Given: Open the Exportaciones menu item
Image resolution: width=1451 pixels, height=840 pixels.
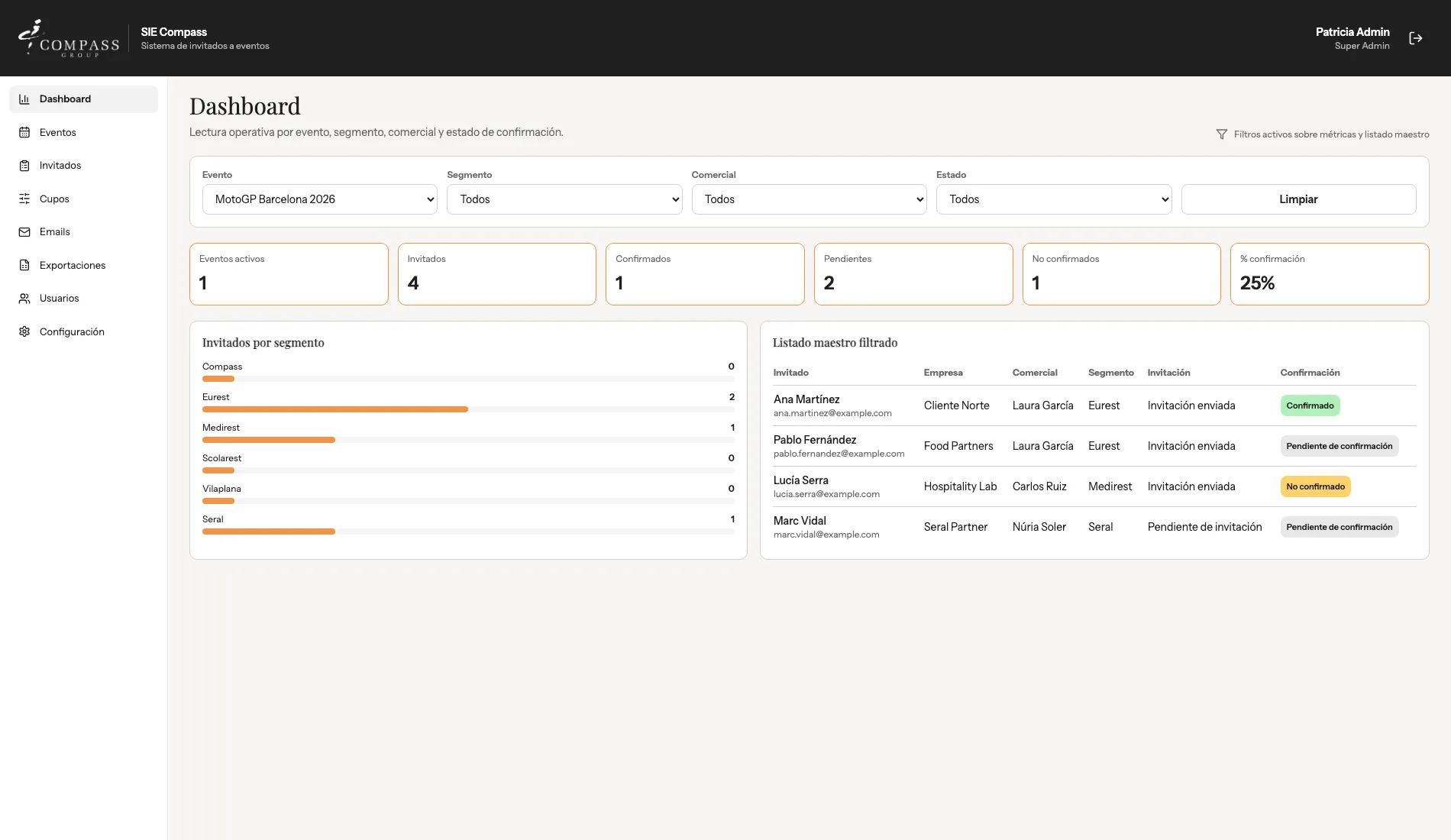Looking at the screenshot, I should click(x=84, y=265).
